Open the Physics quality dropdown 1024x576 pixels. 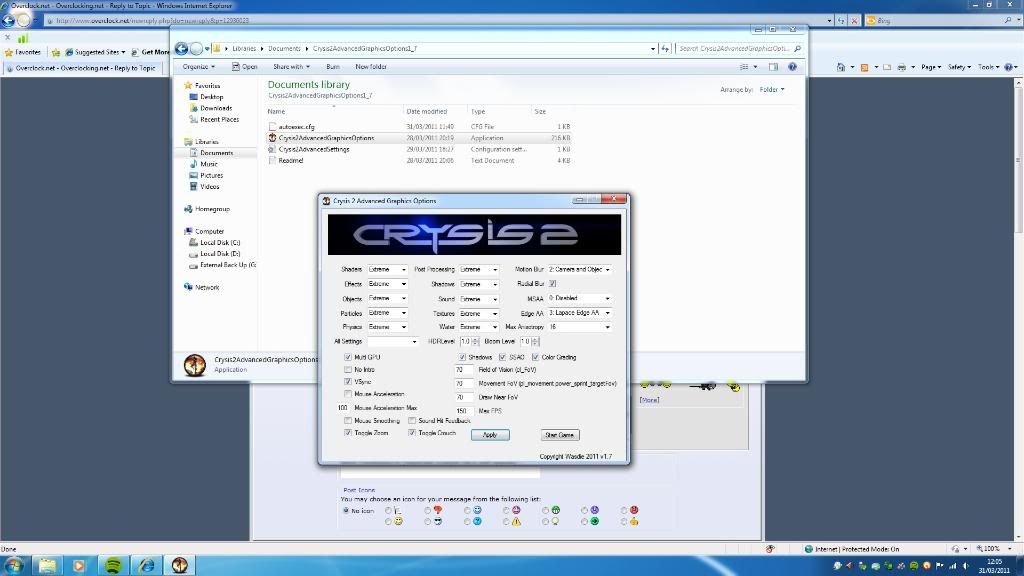pyautogui.click(x=387, y=327)
